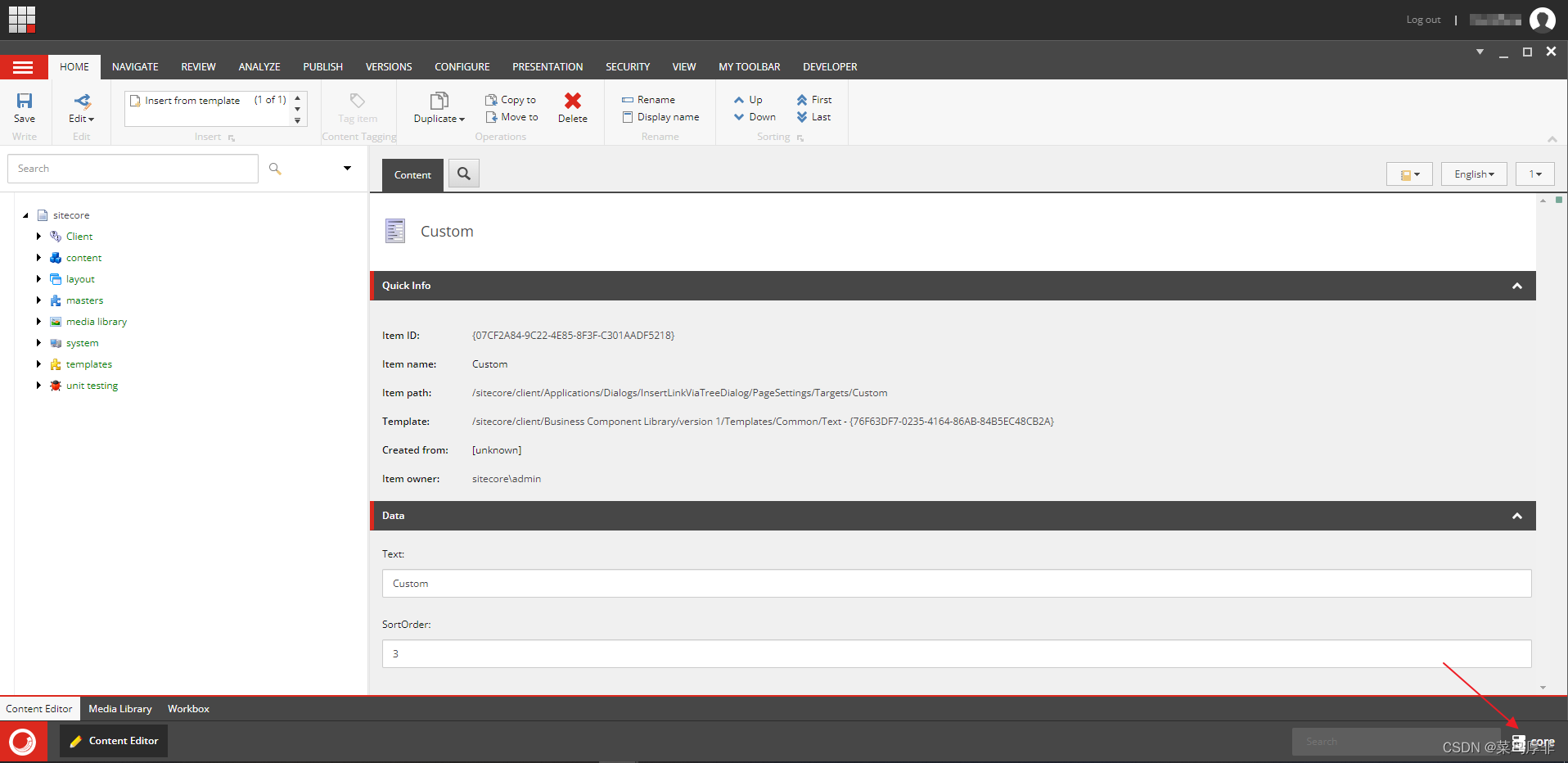Click the Custom item document icon
This screenshot has height=763, width=1568.
pos(395,231)
